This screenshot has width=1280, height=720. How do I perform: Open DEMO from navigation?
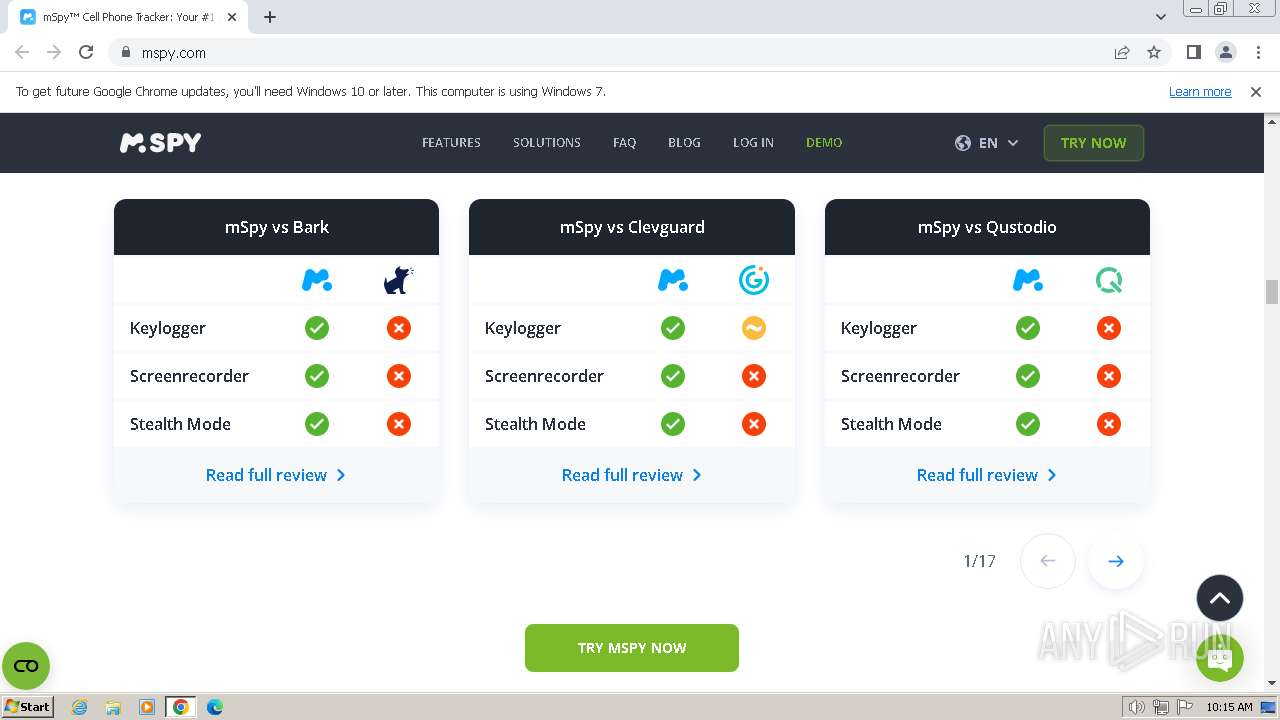click(x=824, y=143)
